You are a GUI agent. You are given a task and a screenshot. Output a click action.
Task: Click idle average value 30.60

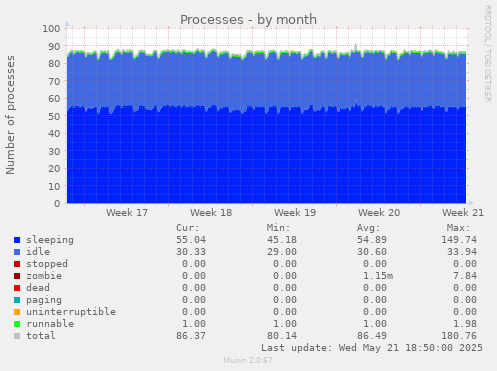[372, 252]
